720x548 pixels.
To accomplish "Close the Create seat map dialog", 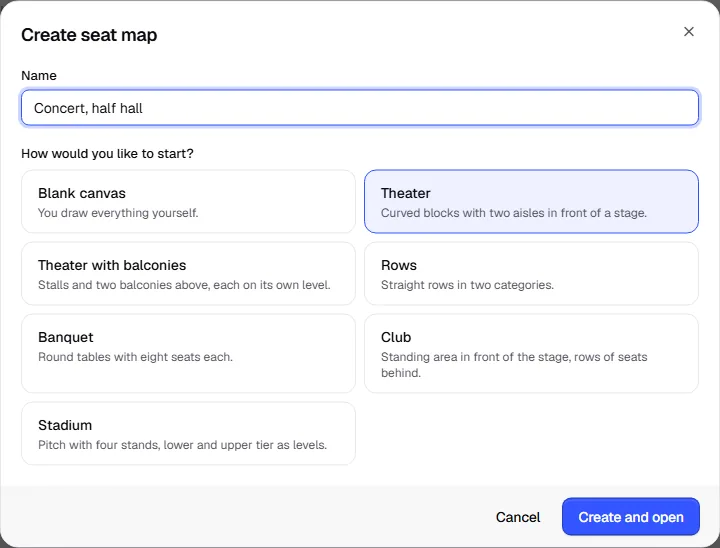I will 688,32.
